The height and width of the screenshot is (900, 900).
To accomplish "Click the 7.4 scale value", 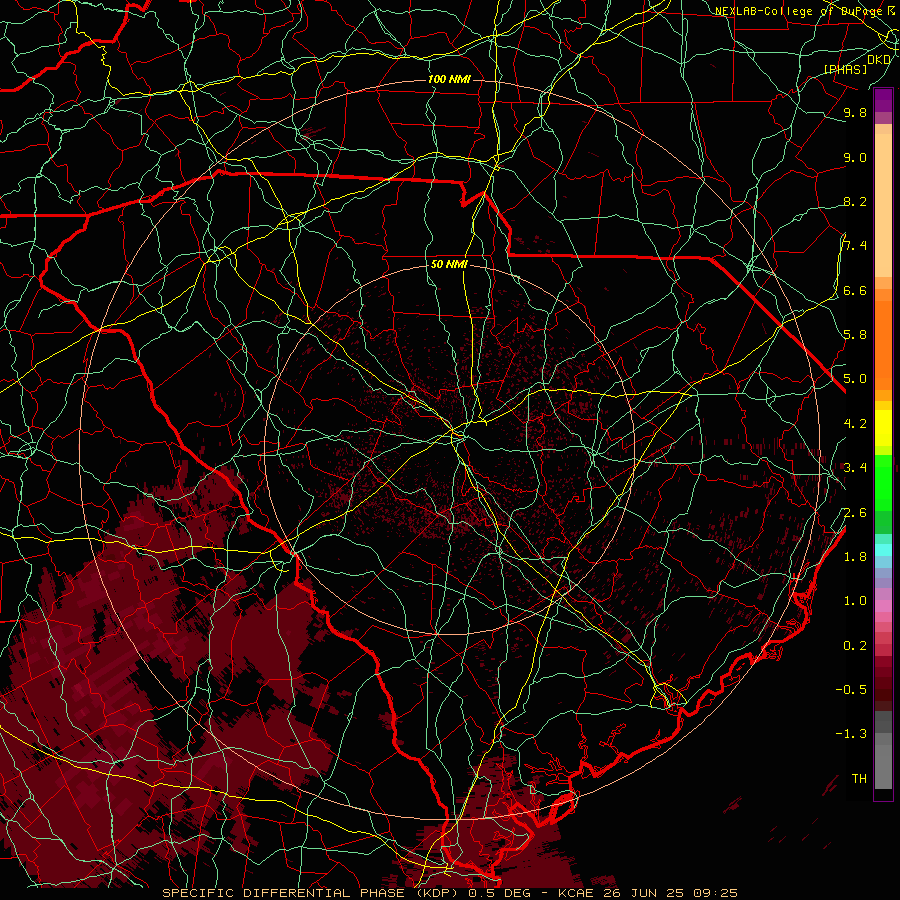I will pyautogui.click(x=855, y=246).
